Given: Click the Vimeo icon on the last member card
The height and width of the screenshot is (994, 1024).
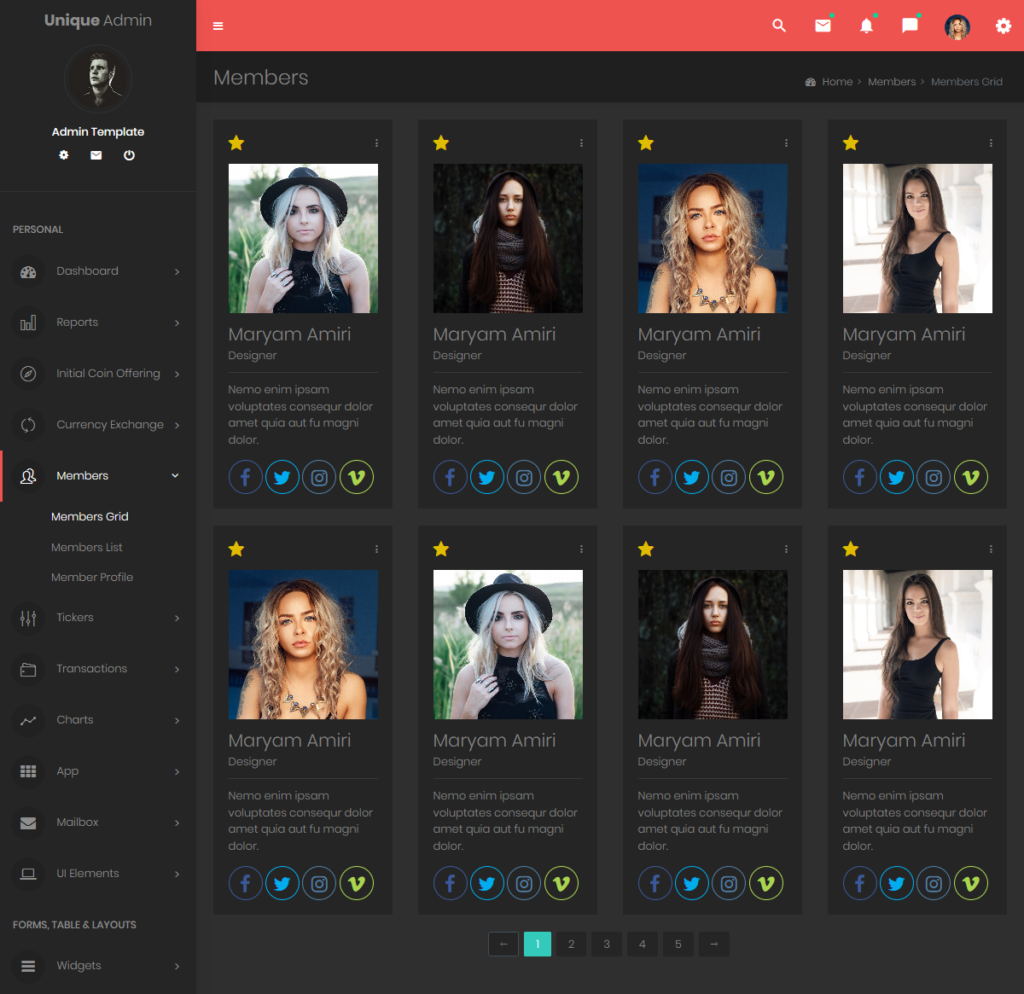Looking at the screenshot, I should click(x=971, y=883).
